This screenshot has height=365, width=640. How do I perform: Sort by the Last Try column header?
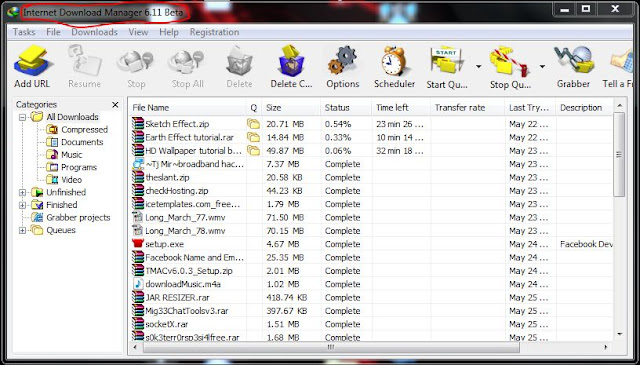tap(530, 108)
